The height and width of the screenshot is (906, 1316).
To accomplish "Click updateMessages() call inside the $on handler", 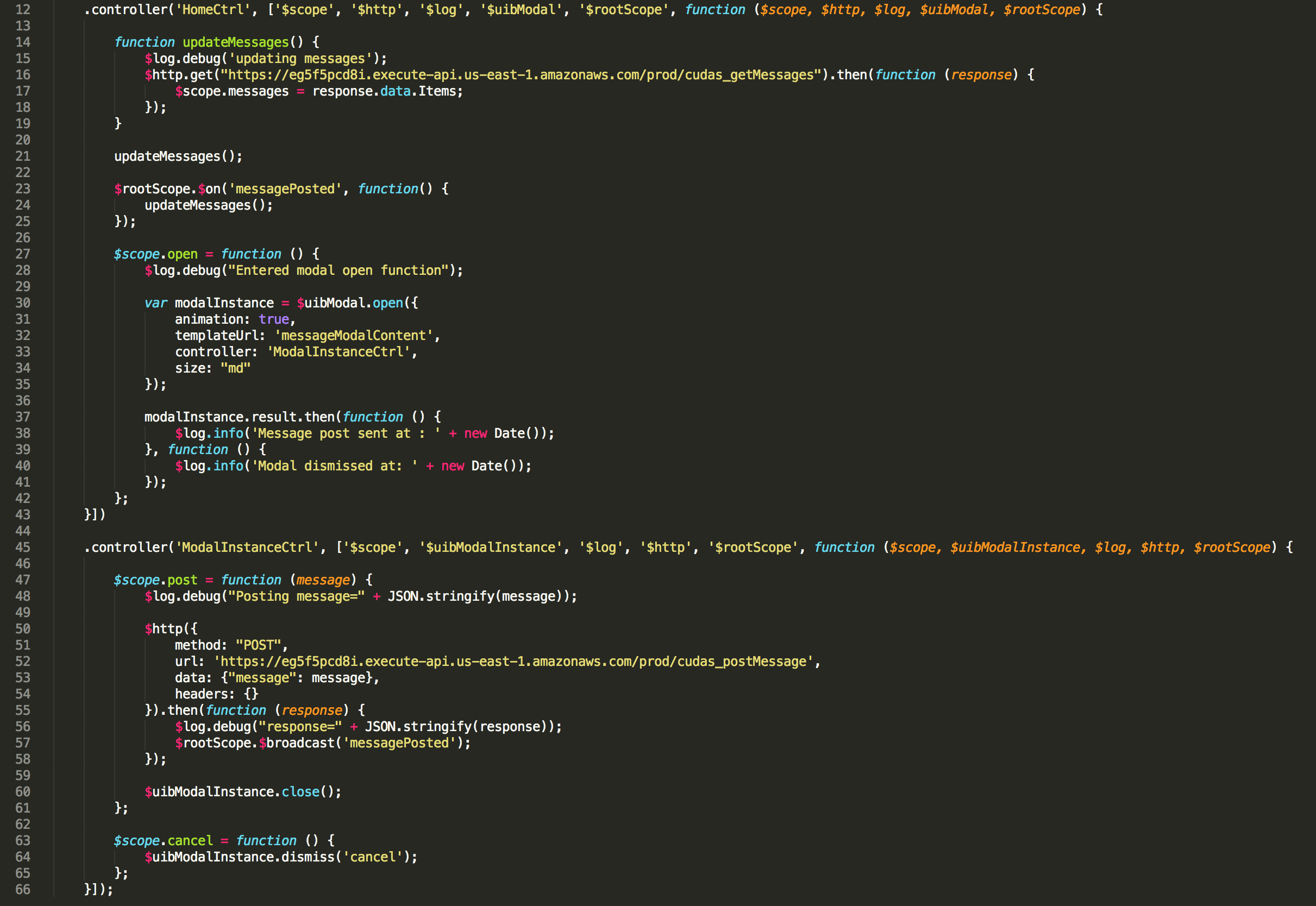I will pos(208,205).
